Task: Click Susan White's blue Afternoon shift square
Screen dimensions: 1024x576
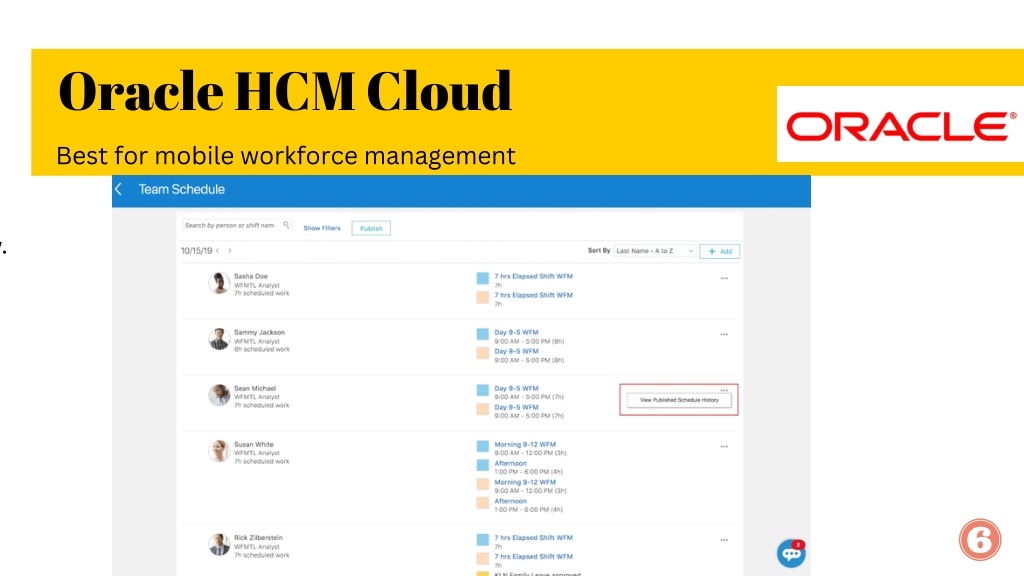Action: click(483, 465)
